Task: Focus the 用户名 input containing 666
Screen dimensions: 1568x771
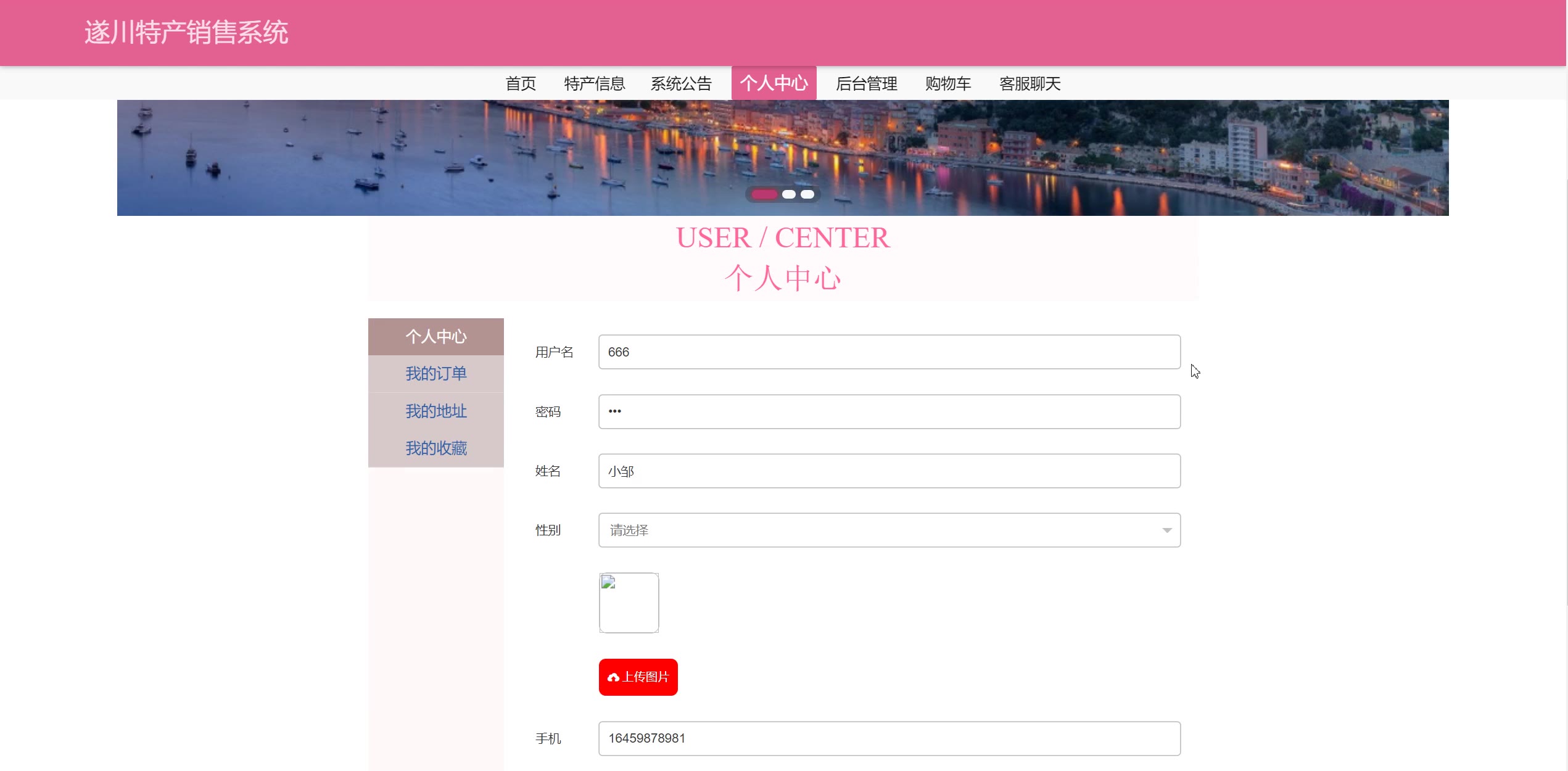Action: click(889, 352)
